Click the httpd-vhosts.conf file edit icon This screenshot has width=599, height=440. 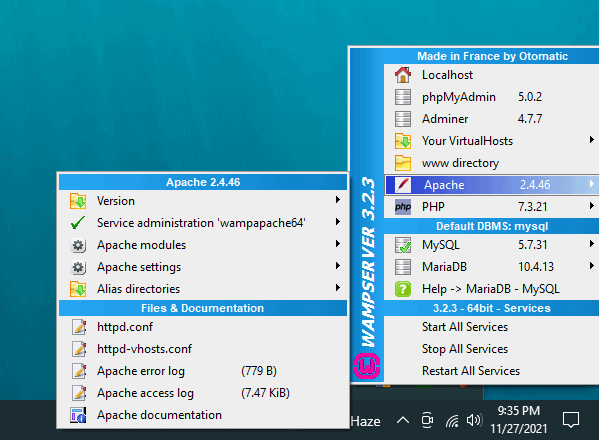point(79,349)
